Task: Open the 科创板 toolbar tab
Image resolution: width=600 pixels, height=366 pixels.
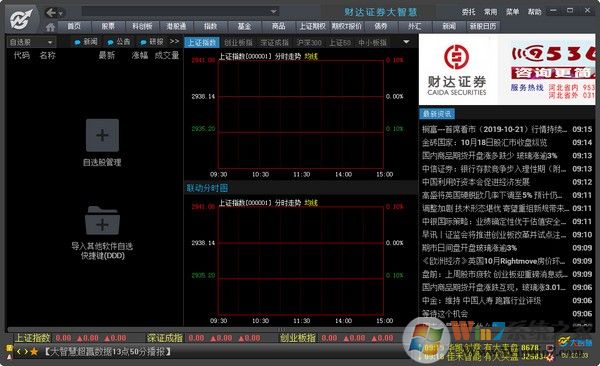Action: (x=142, y=26)
